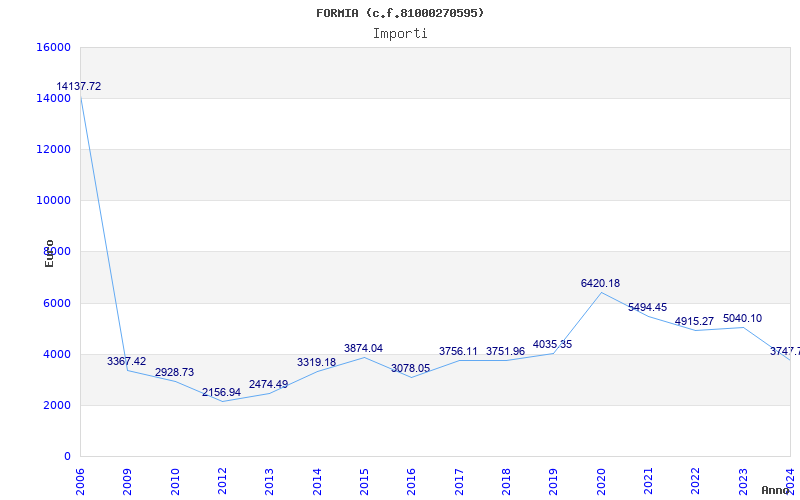Click the 2017 x-axis year label
Screen dimensions: 800x500
click(x=459, y=482)
